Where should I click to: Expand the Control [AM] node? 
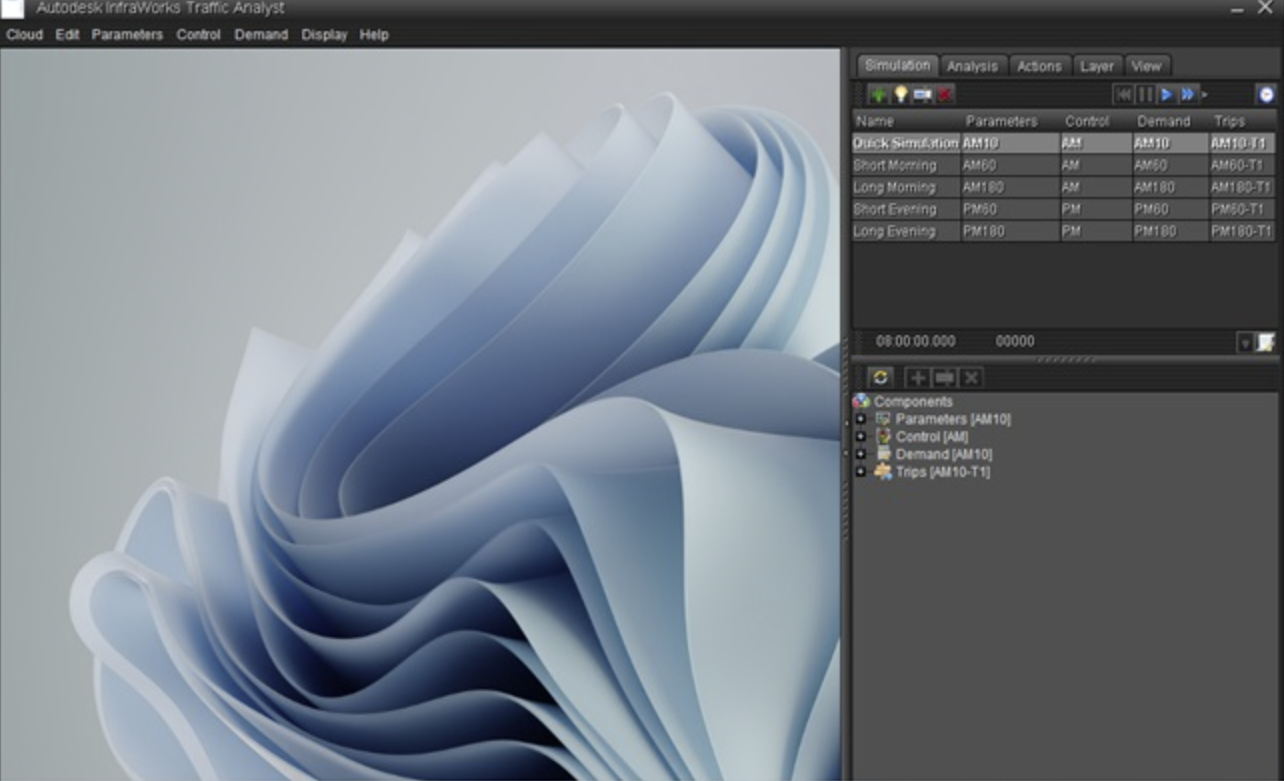[861, 437]
